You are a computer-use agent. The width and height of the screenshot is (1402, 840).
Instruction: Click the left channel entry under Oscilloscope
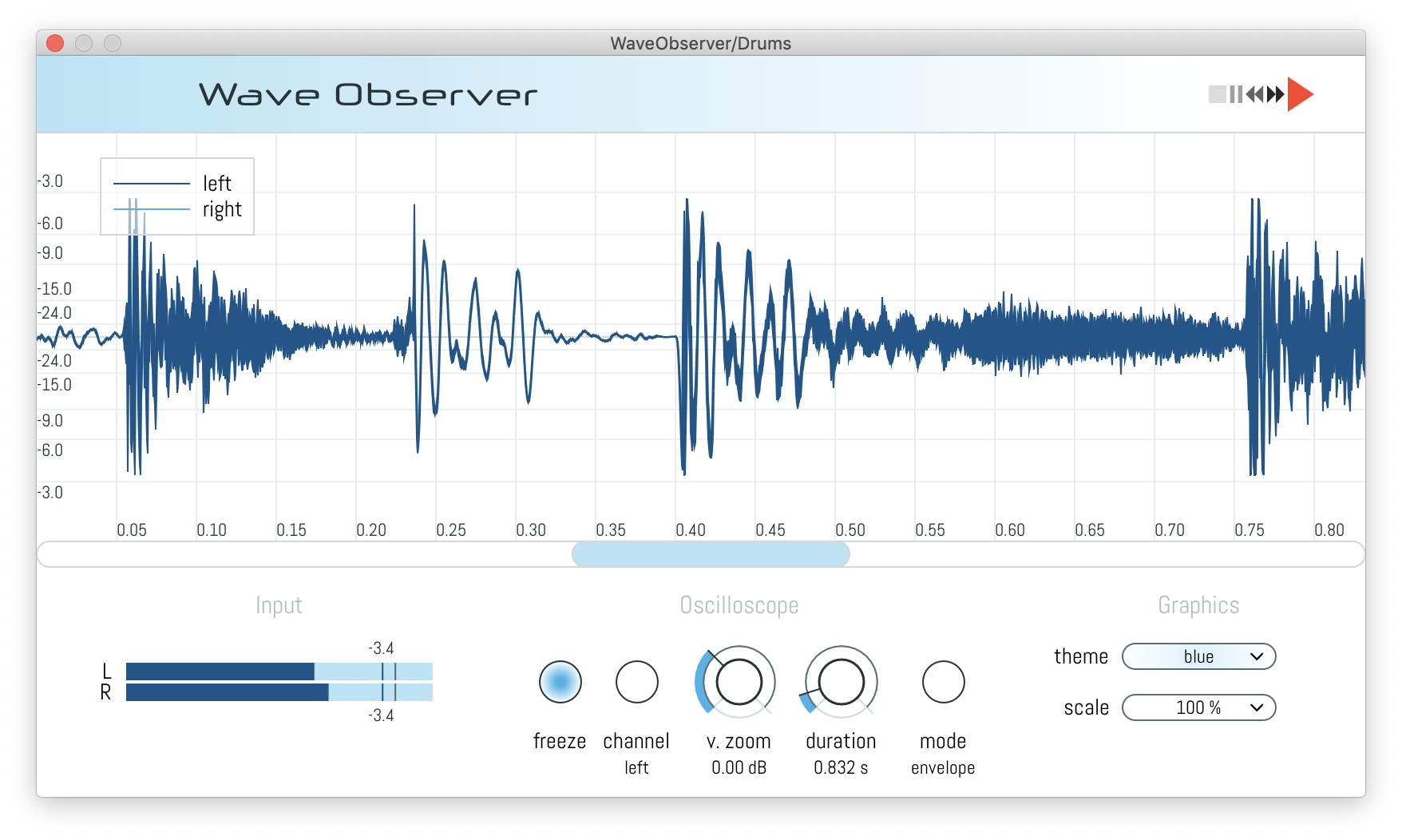coord(636,767)
